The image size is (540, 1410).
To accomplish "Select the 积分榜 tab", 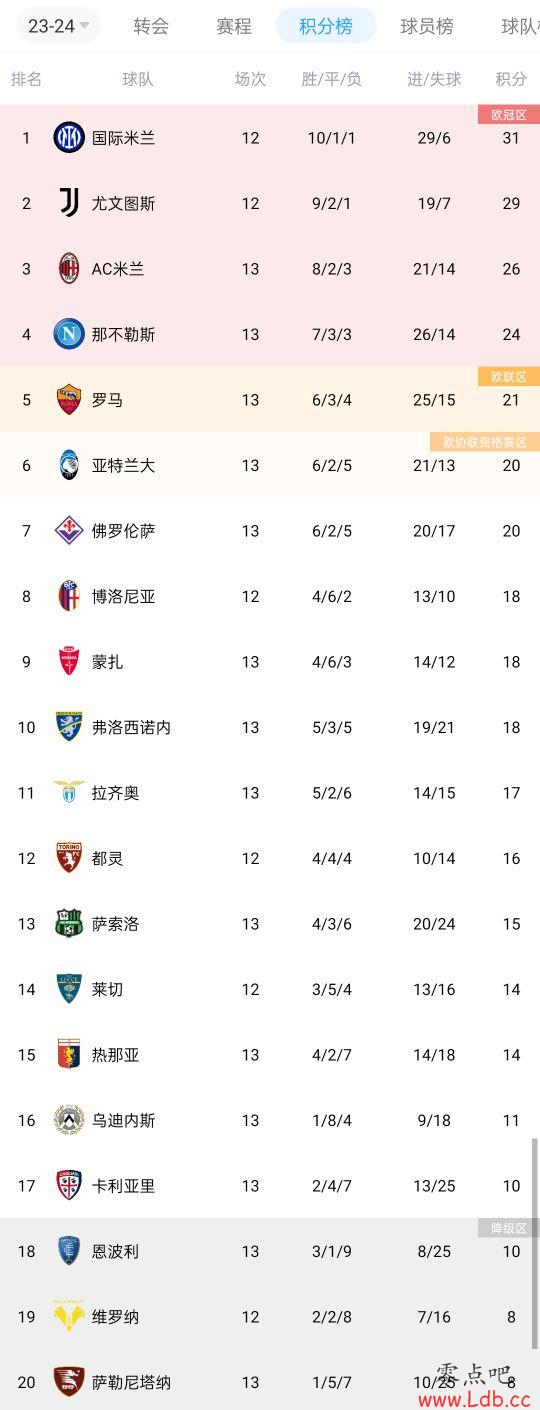I will (326, 26).
